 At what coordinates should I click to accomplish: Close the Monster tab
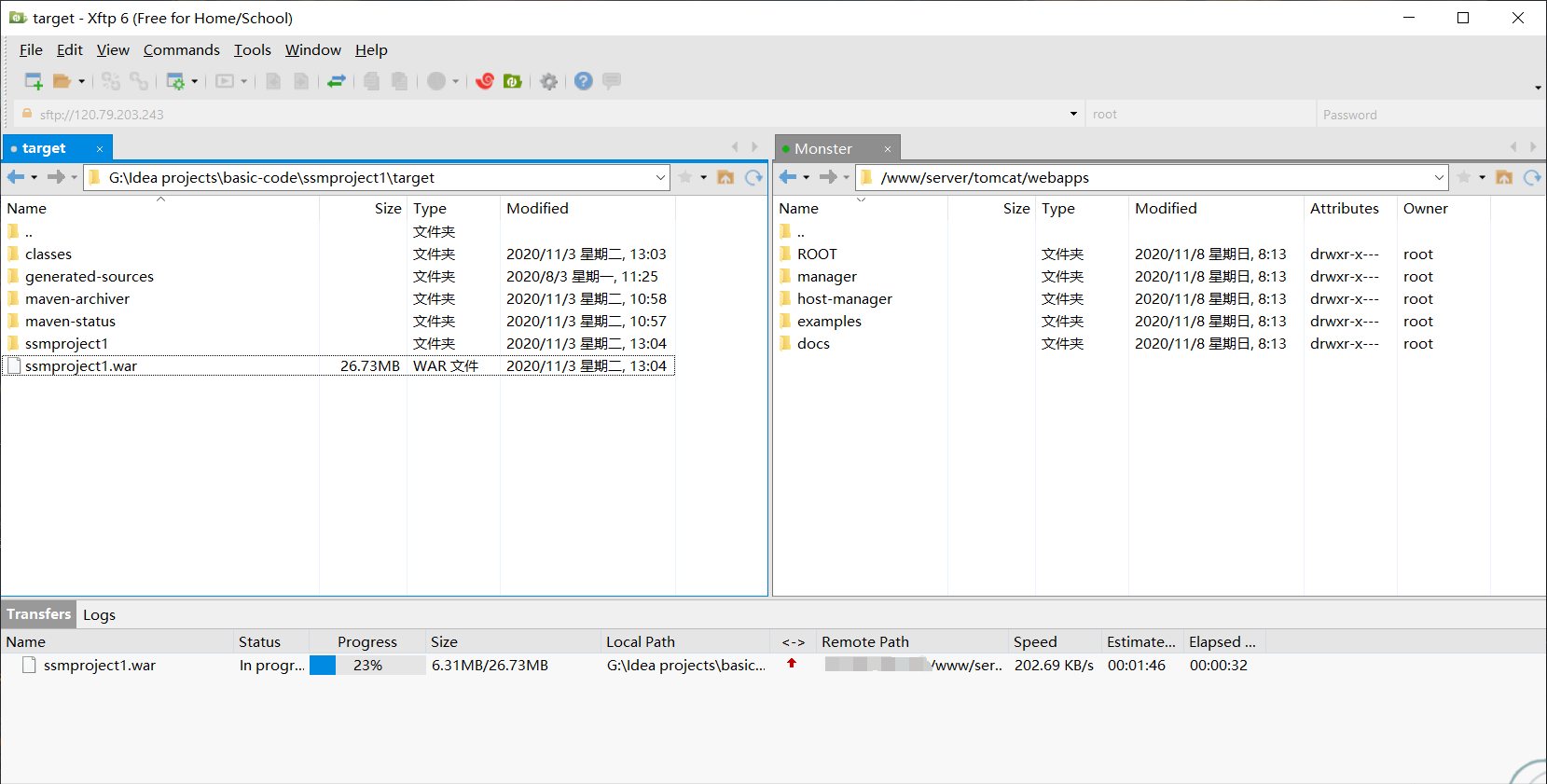pos(888,149)
